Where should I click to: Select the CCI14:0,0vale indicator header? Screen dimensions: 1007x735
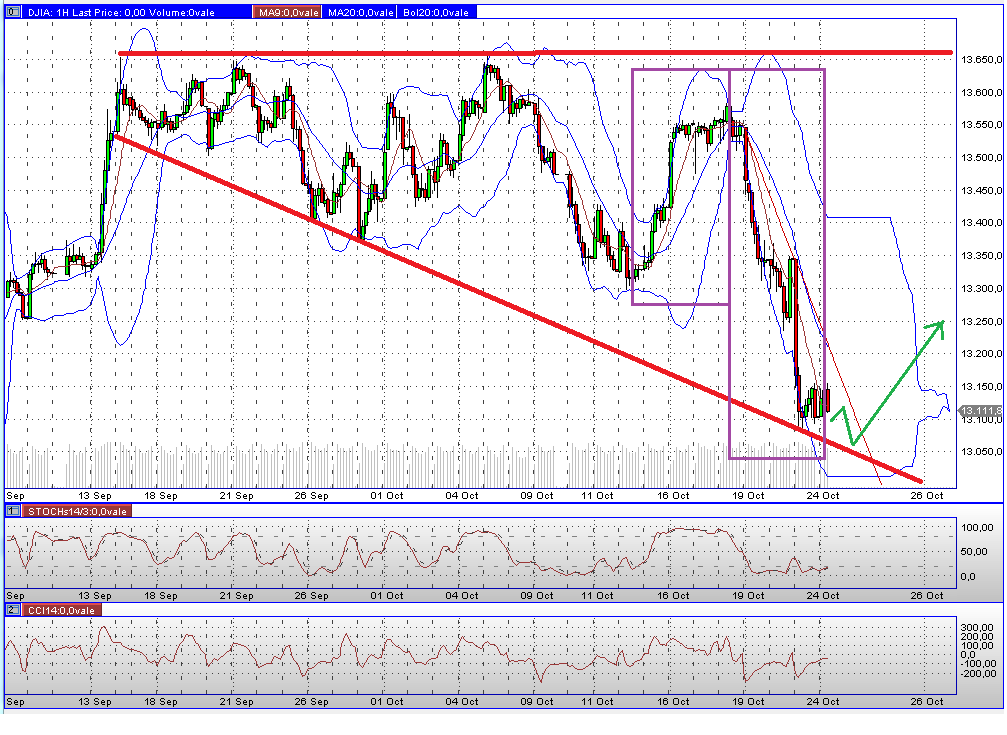click(60, 608)
